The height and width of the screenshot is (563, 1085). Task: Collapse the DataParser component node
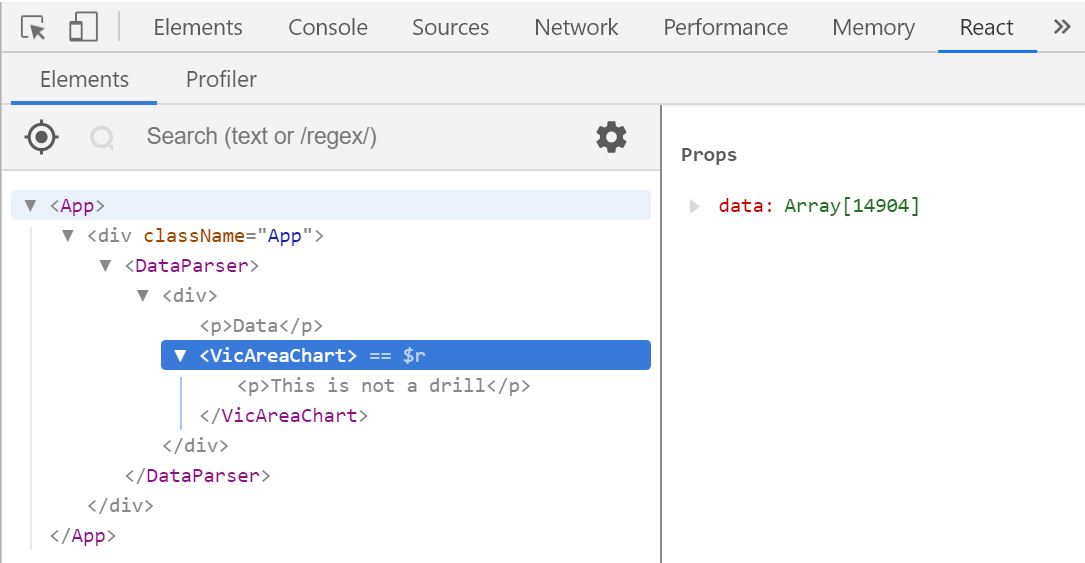106,266
